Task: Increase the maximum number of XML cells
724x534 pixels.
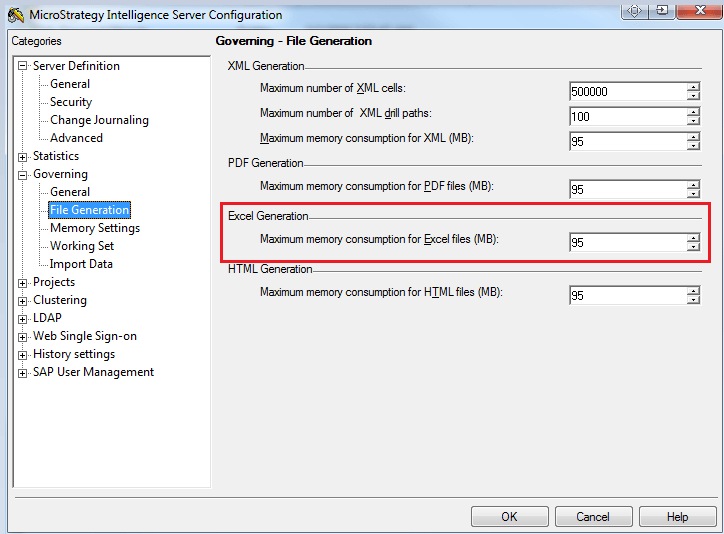Action: pyautogui.click(x=694, y=87)
